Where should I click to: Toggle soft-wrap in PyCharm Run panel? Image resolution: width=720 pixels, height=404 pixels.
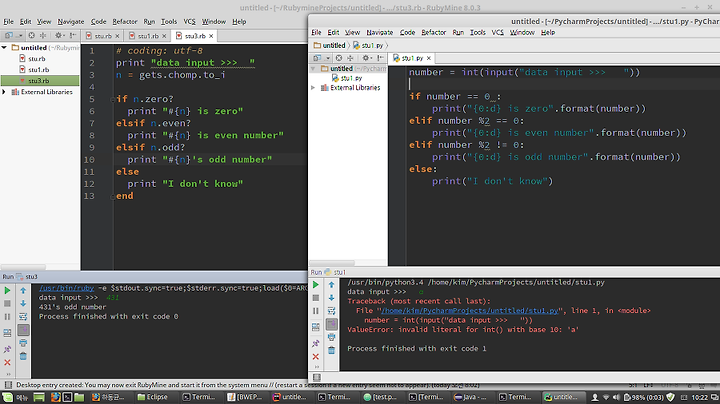332,311
